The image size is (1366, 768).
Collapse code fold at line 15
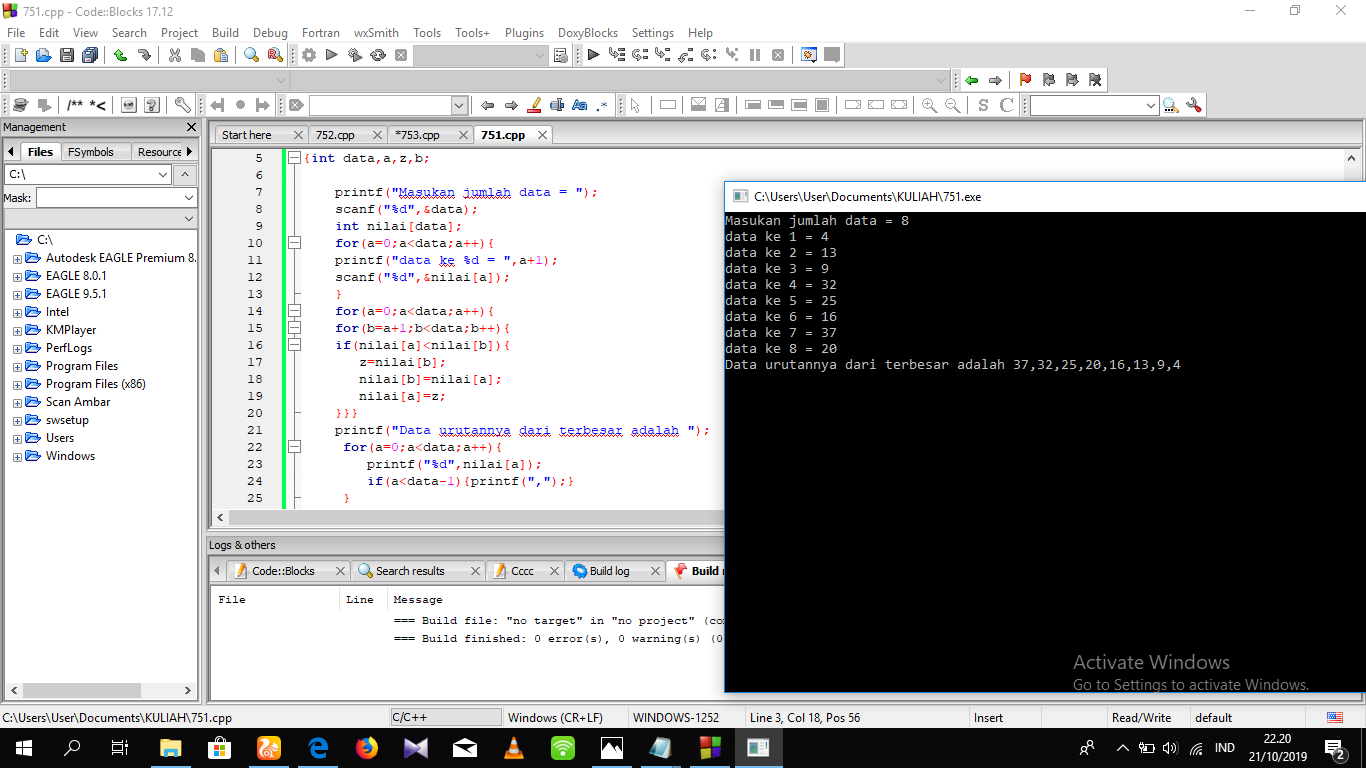(294, 328)
